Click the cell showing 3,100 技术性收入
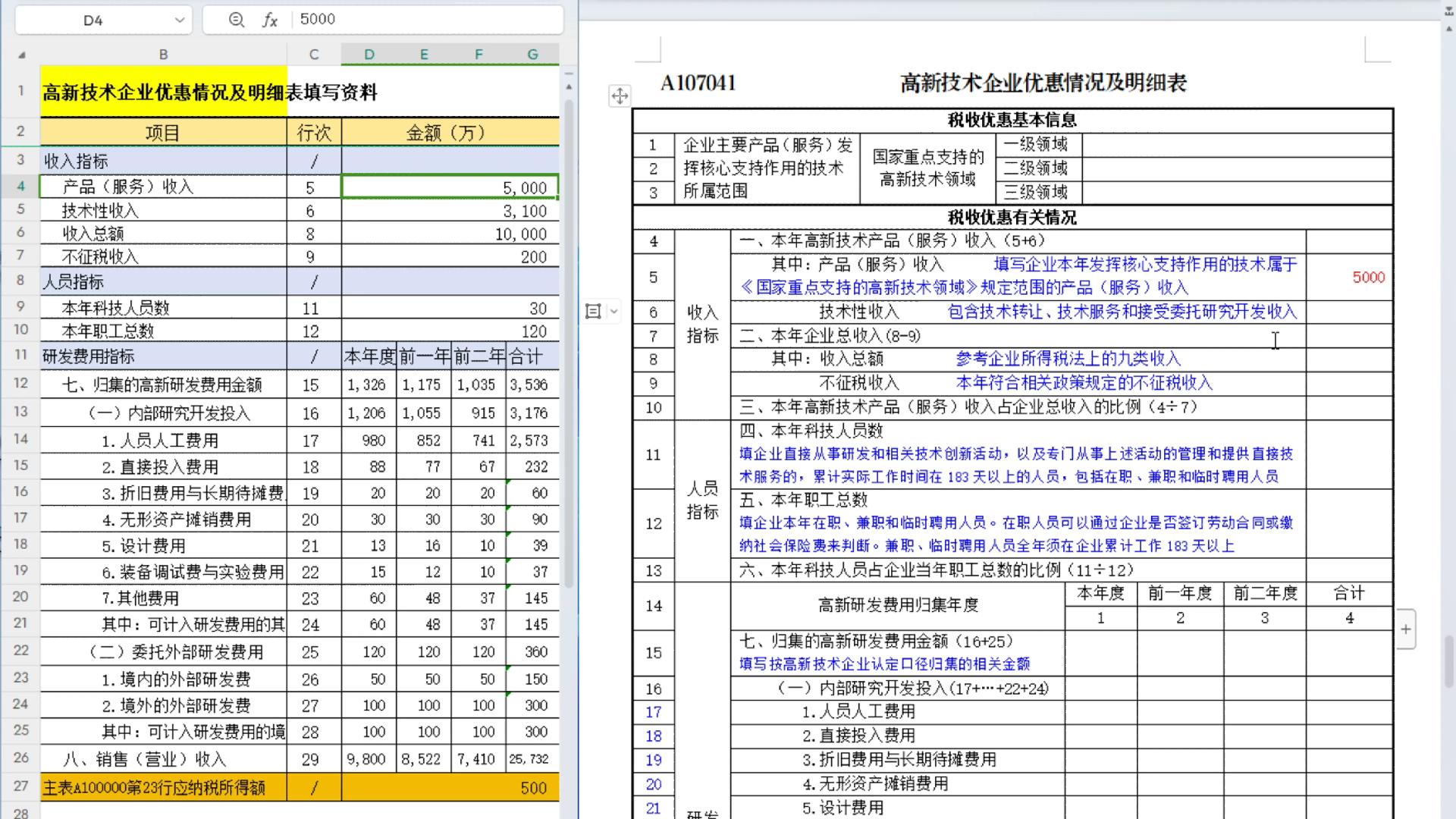Image resolution: width=1456 pixels, height=819 pixels. point(450,211)
